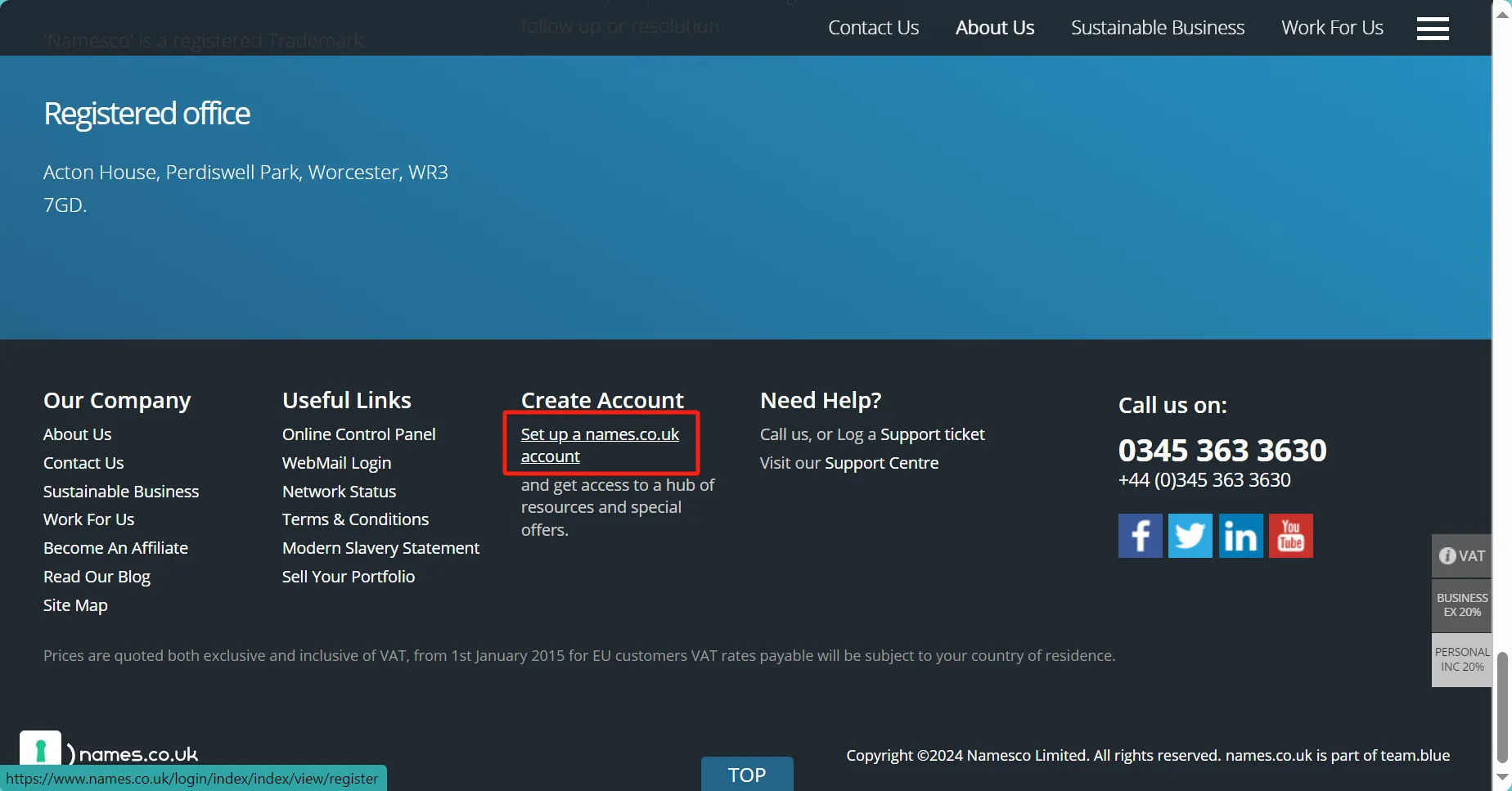The image size is (1512, 791).
Task: Open Work For Us in top navigation
Action: (x=1332, y=28)
